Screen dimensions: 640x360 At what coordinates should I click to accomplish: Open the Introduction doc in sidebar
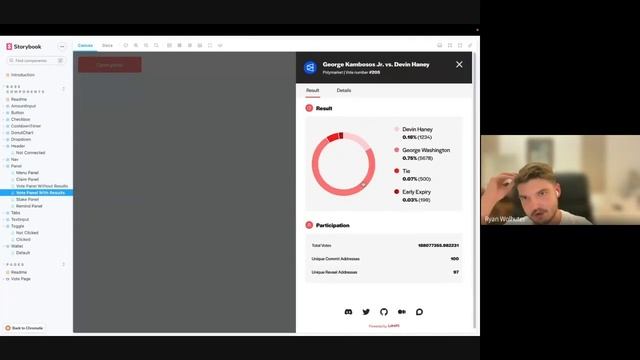point(22,75)
